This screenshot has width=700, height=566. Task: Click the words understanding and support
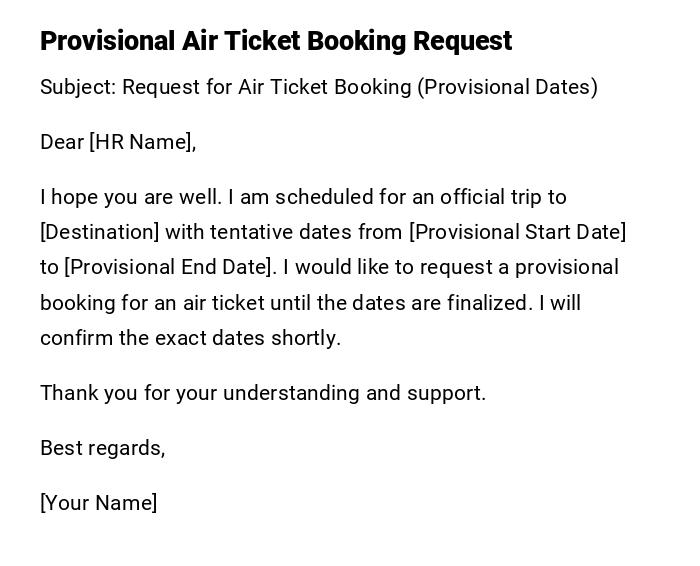[354, 392]
